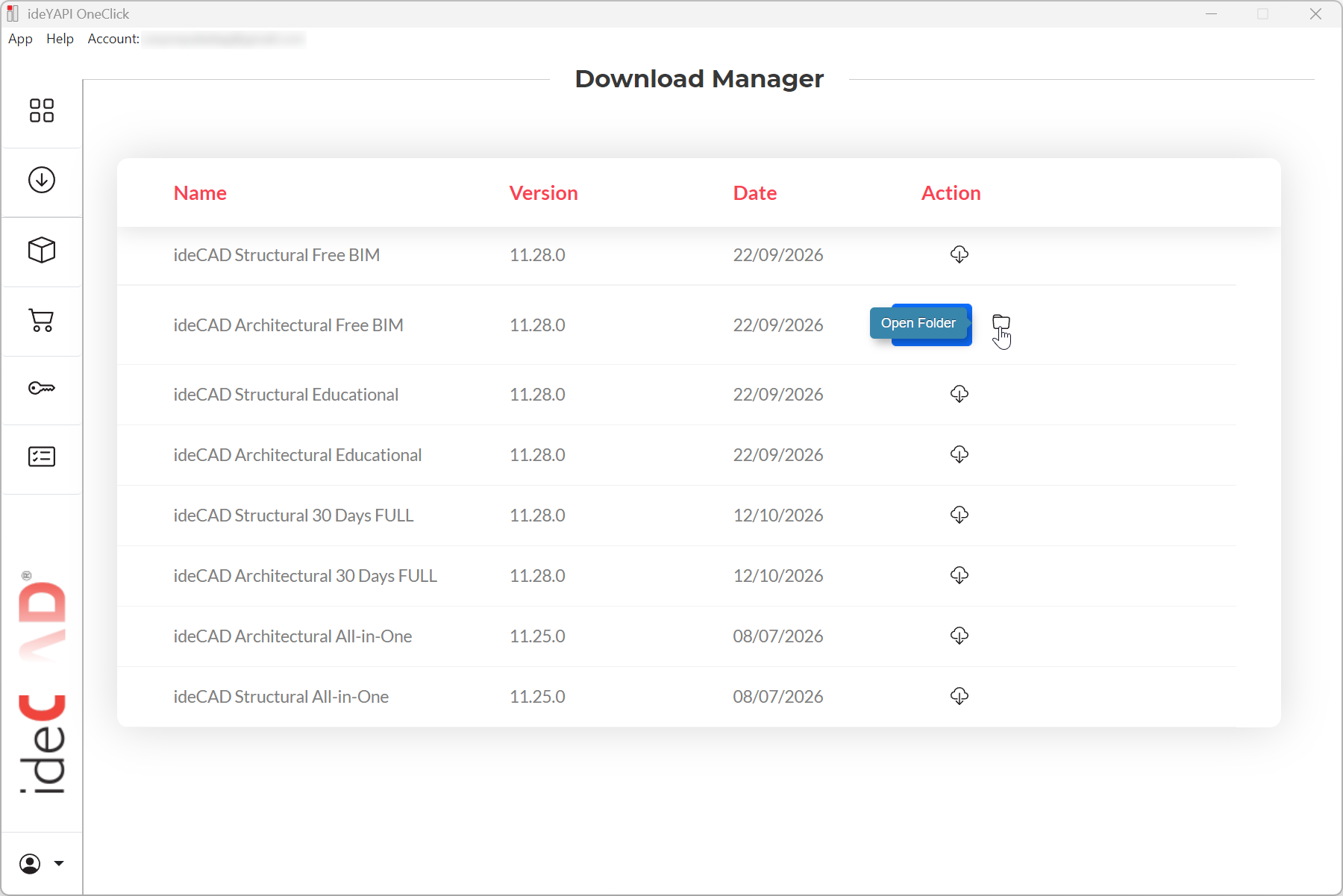Viewport: 1343px width, 896px height.
Task: Select 'ideCAD Architectural All-in-One' name
Action: [x=292, y=636]
